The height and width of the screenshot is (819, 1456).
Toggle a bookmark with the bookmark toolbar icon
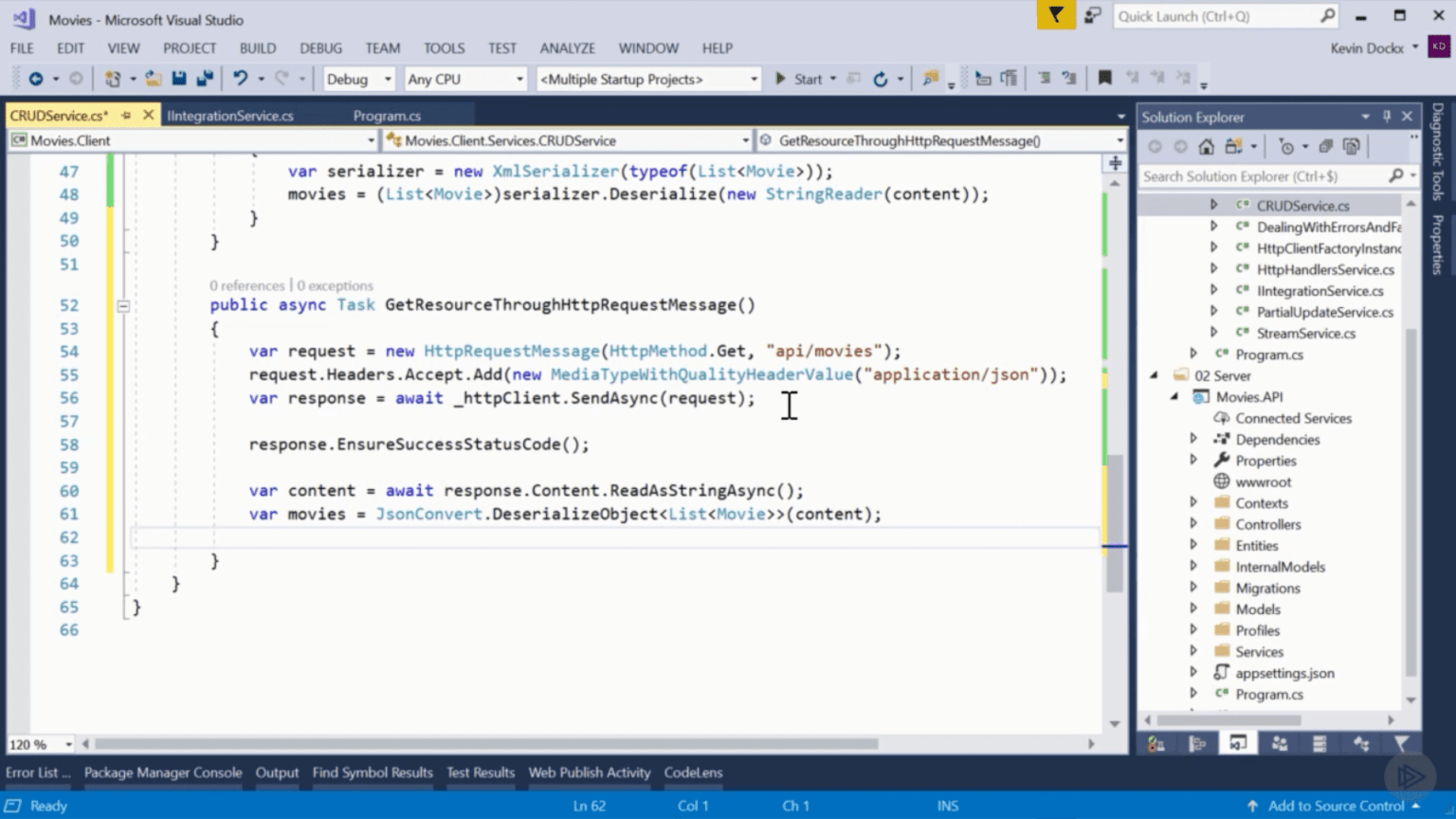1106,78
